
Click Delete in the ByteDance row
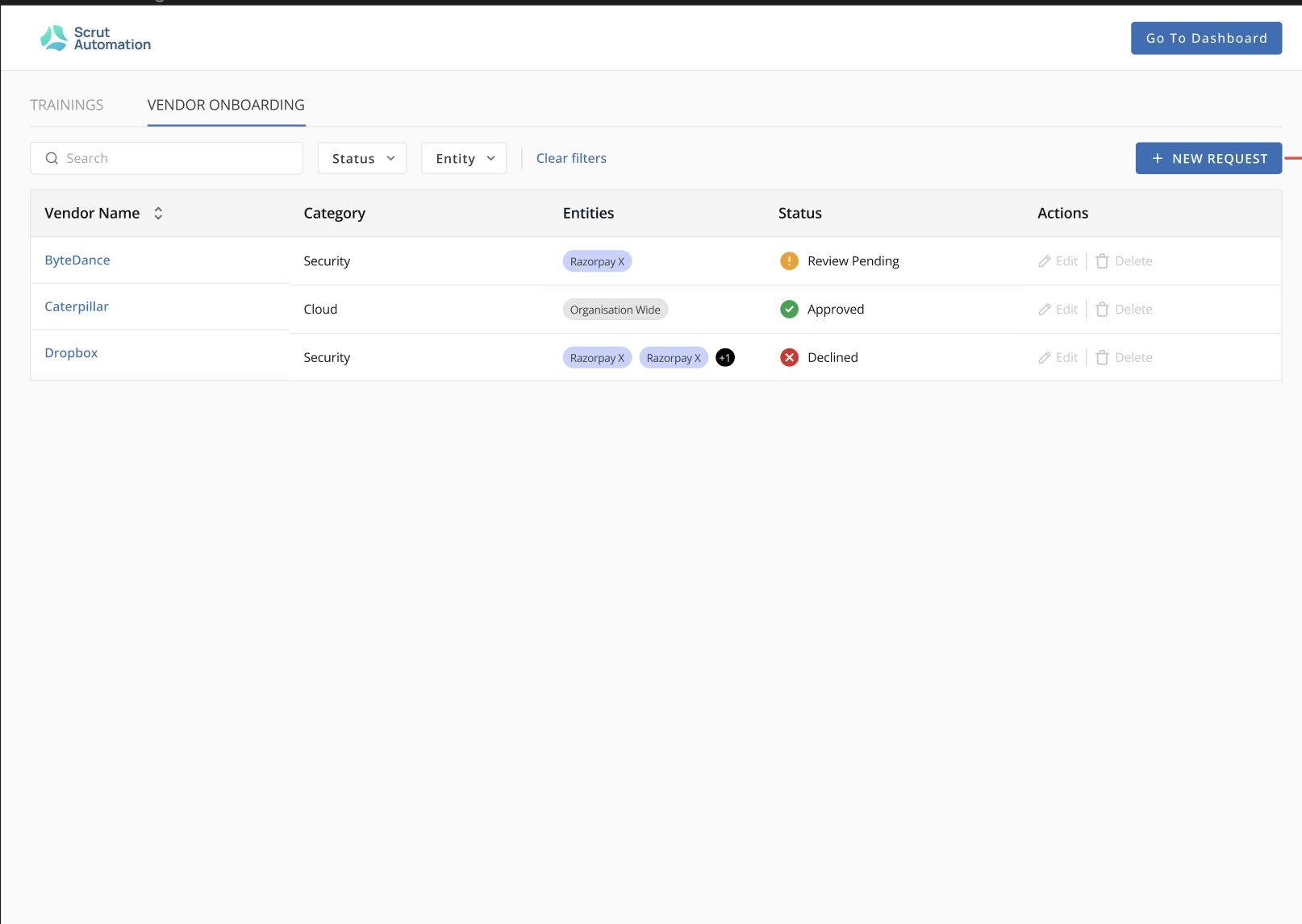click(1133, 261)
